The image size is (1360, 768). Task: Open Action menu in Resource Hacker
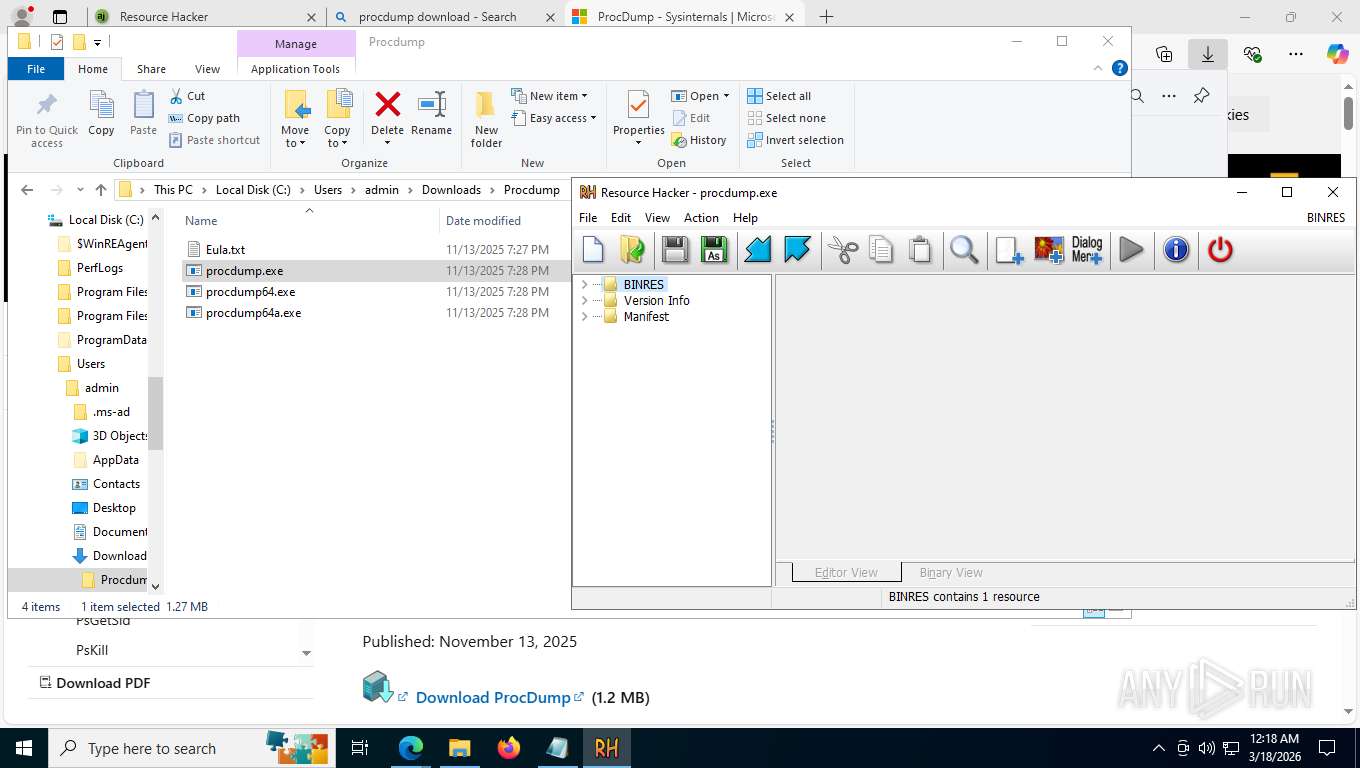tap(701, 218)
